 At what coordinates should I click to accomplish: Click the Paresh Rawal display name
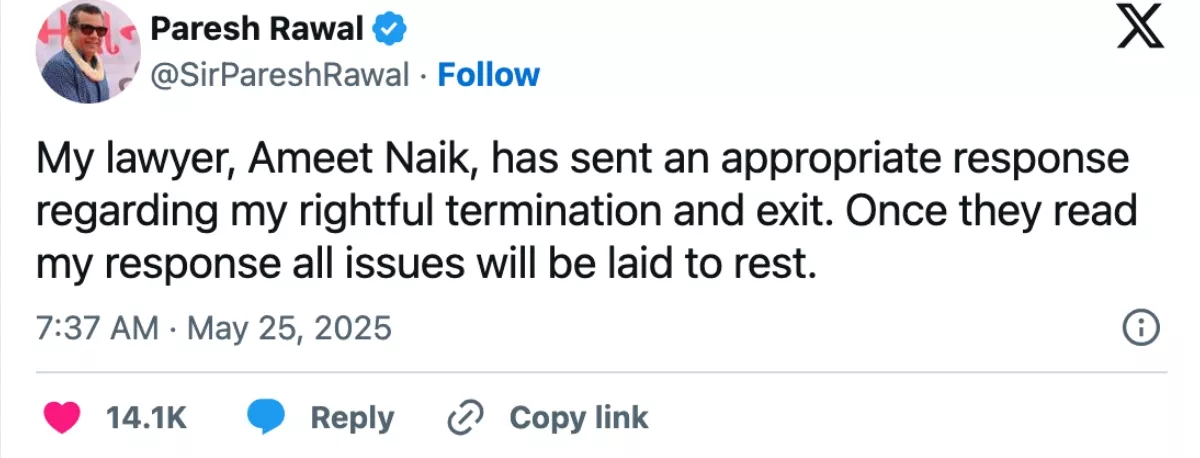click(x=256, y=31)
